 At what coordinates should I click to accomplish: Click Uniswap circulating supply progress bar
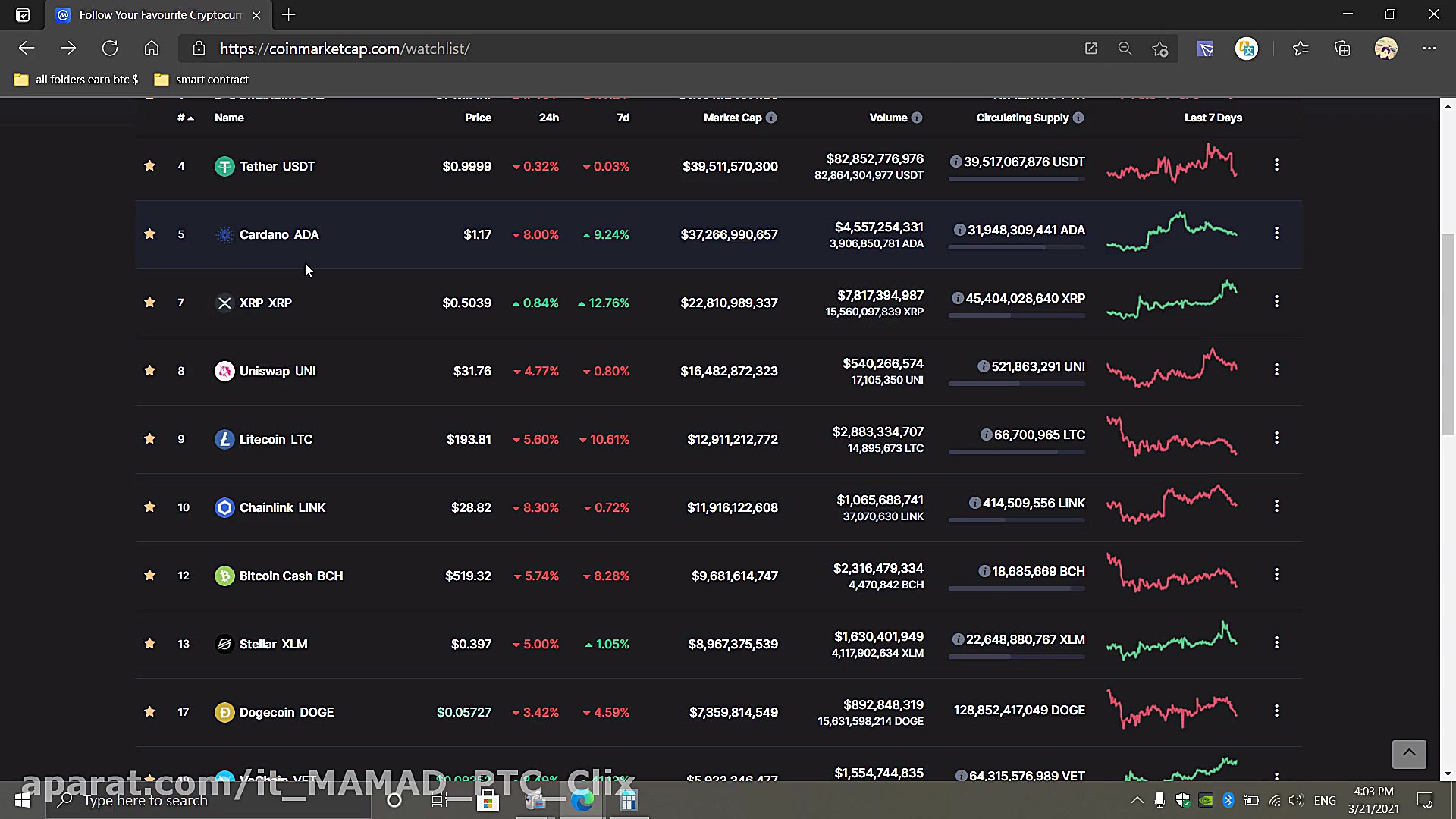tap(1016, 384)
